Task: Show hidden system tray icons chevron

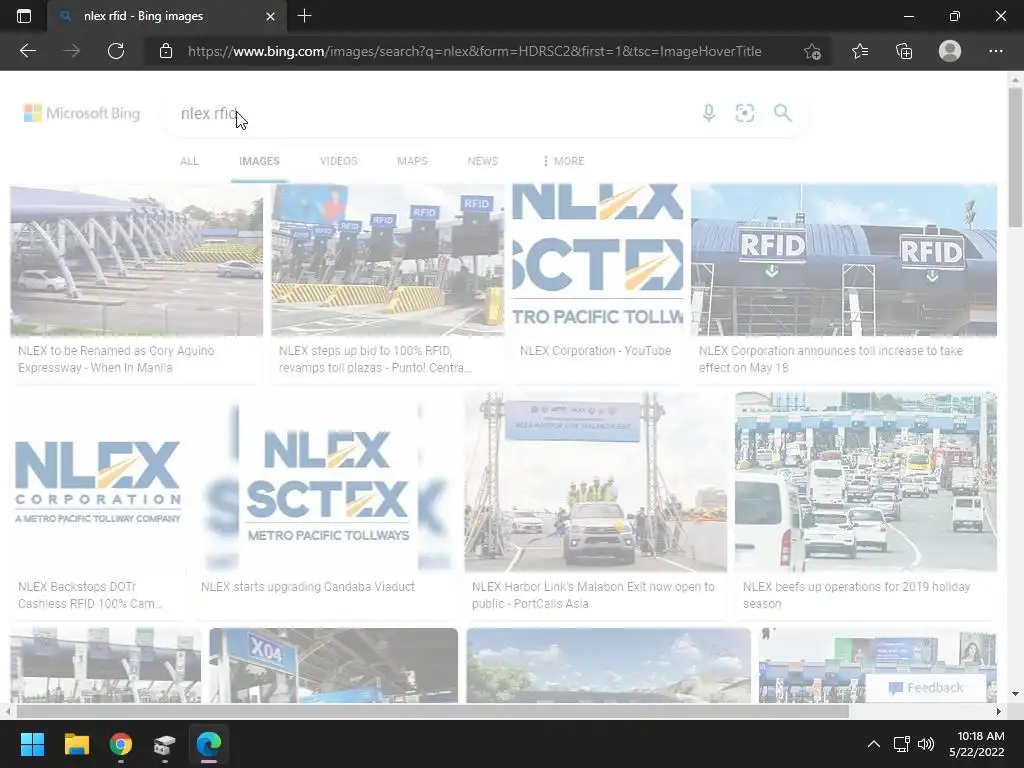Action: click(x=873, y=744)
